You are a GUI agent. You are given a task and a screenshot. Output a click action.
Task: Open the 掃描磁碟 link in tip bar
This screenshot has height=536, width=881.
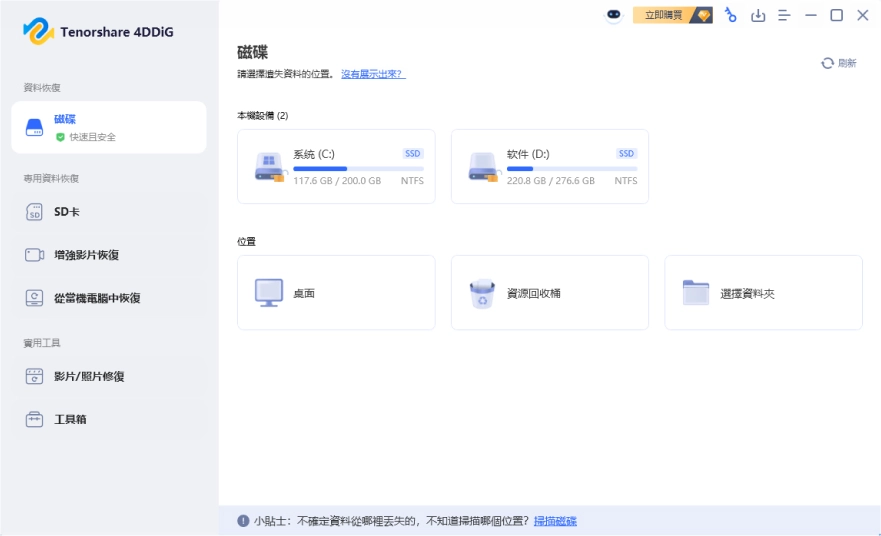click(x=555, y=521)
